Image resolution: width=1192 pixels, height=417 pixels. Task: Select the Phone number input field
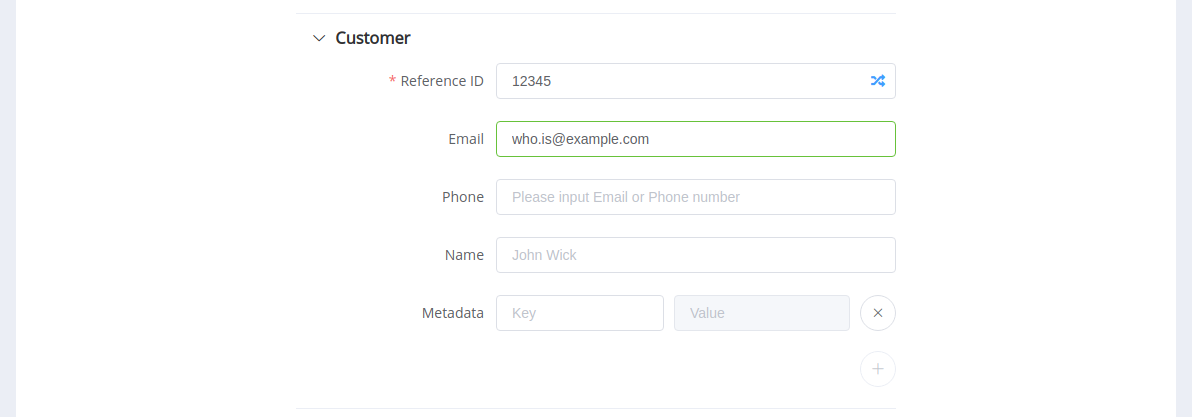[696, 197]
